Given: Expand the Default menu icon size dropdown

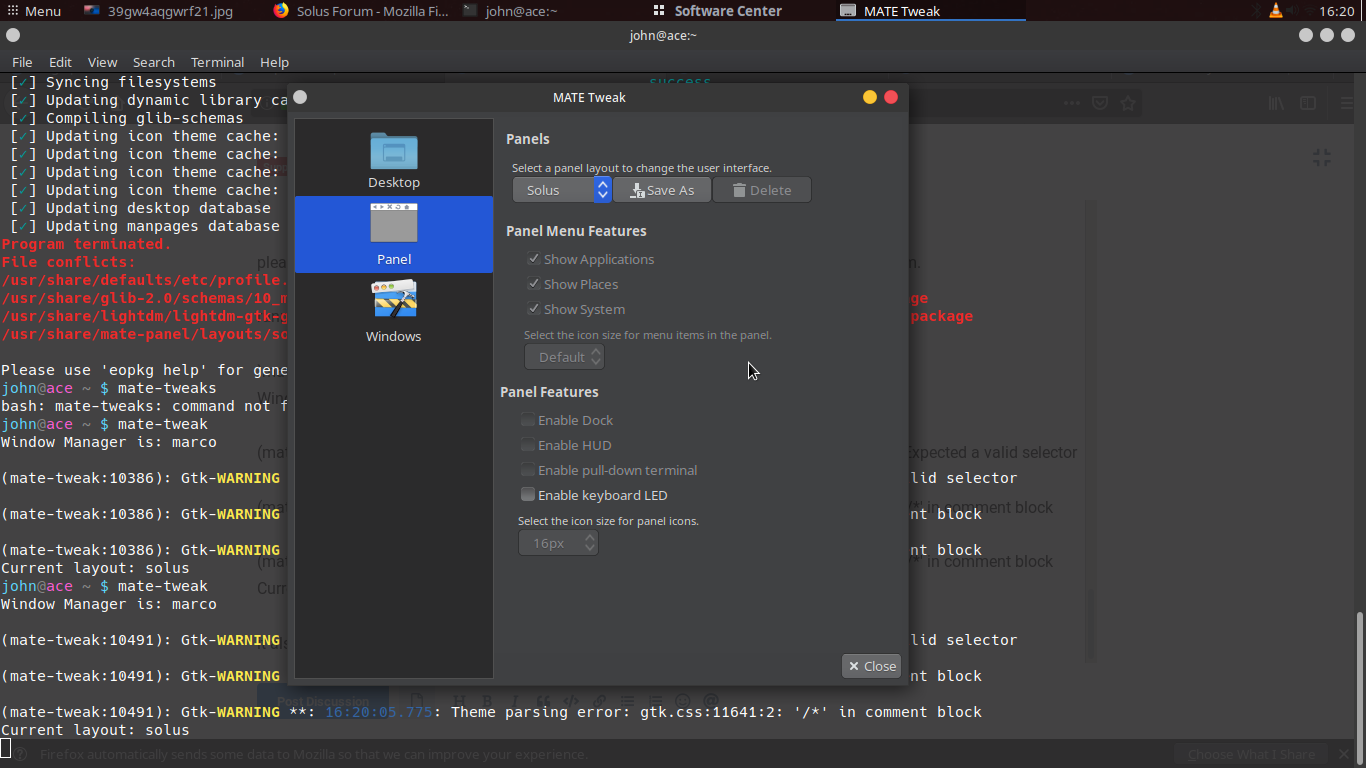Looking at the screenshot, I should tap(564, 357).
